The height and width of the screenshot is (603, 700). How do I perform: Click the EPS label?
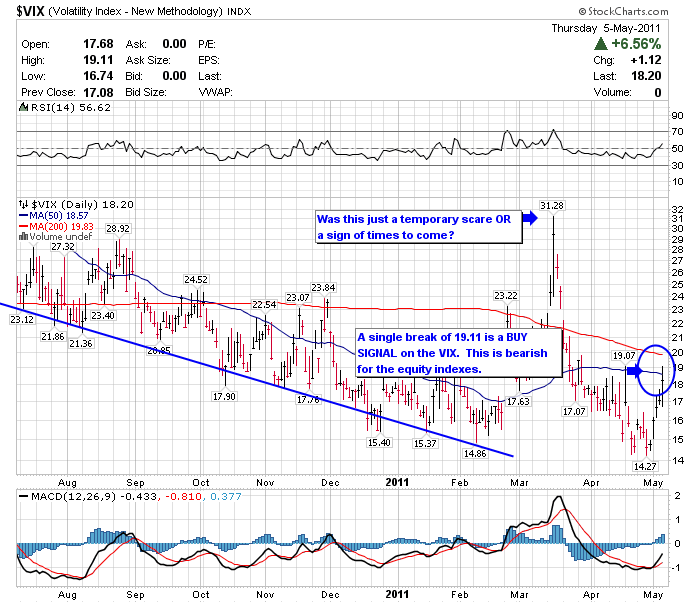click(x=209, y=60)
